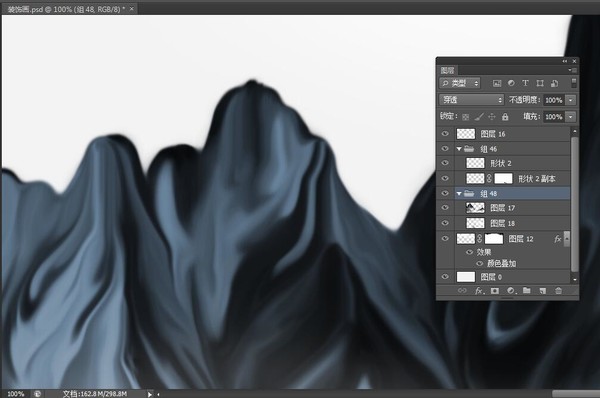Lock image pixels brush icon
600x398 pixels.
479,117
